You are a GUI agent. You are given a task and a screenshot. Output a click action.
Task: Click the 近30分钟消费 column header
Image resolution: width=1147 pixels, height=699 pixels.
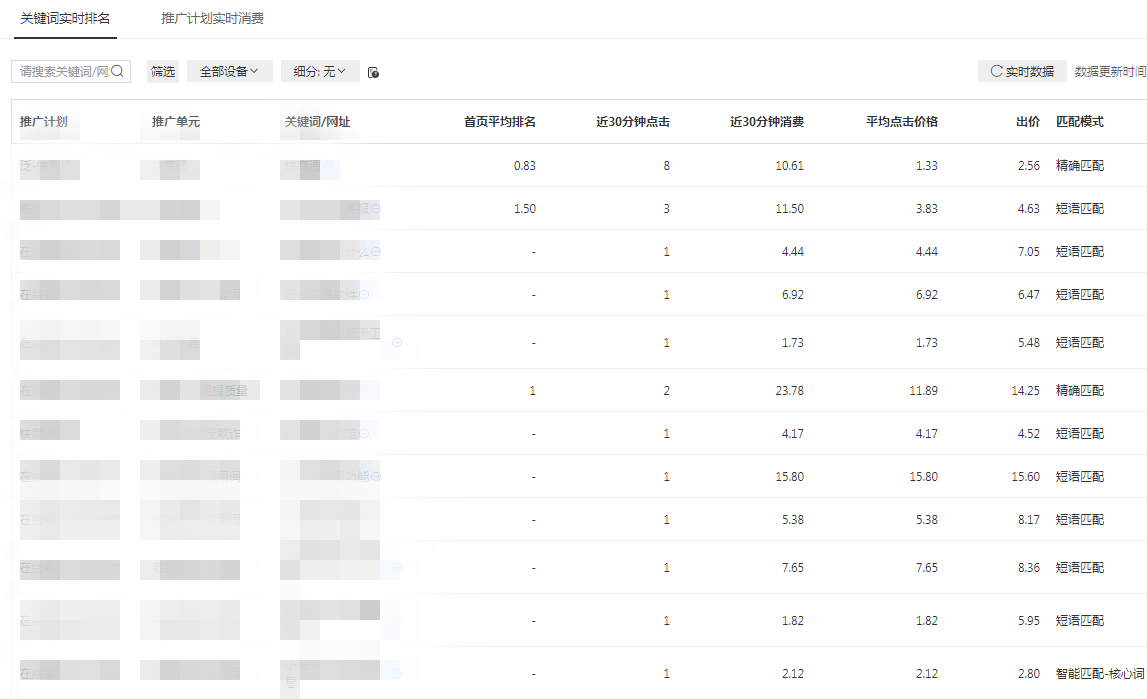click(766, 122)
